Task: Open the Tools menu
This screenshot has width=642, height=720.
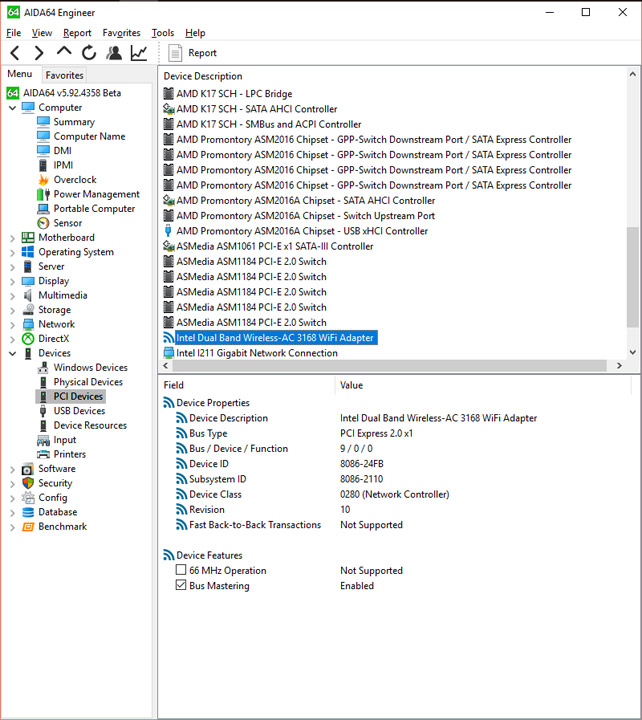Action: pos(163,33)
